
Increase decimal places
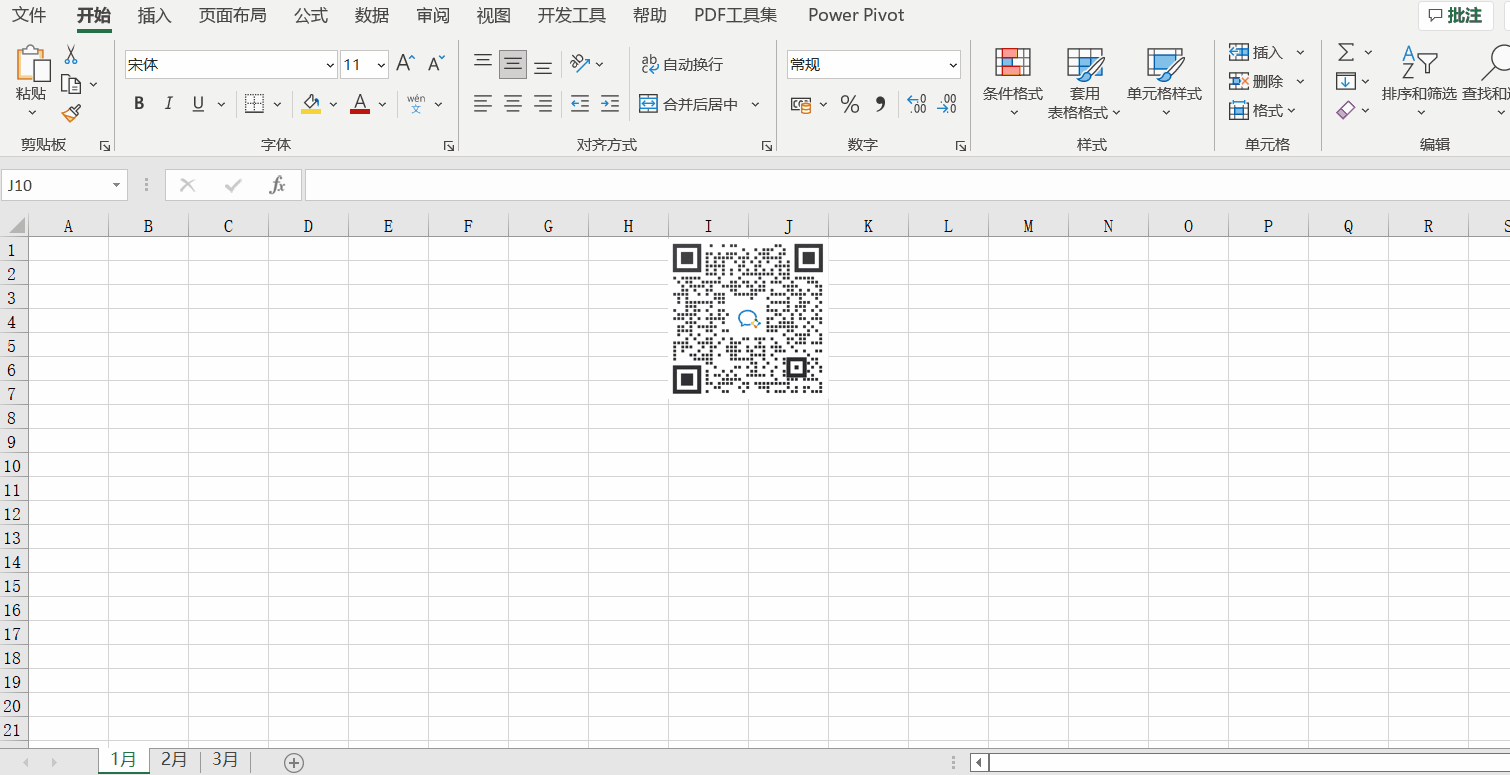[x=916, y=104]
